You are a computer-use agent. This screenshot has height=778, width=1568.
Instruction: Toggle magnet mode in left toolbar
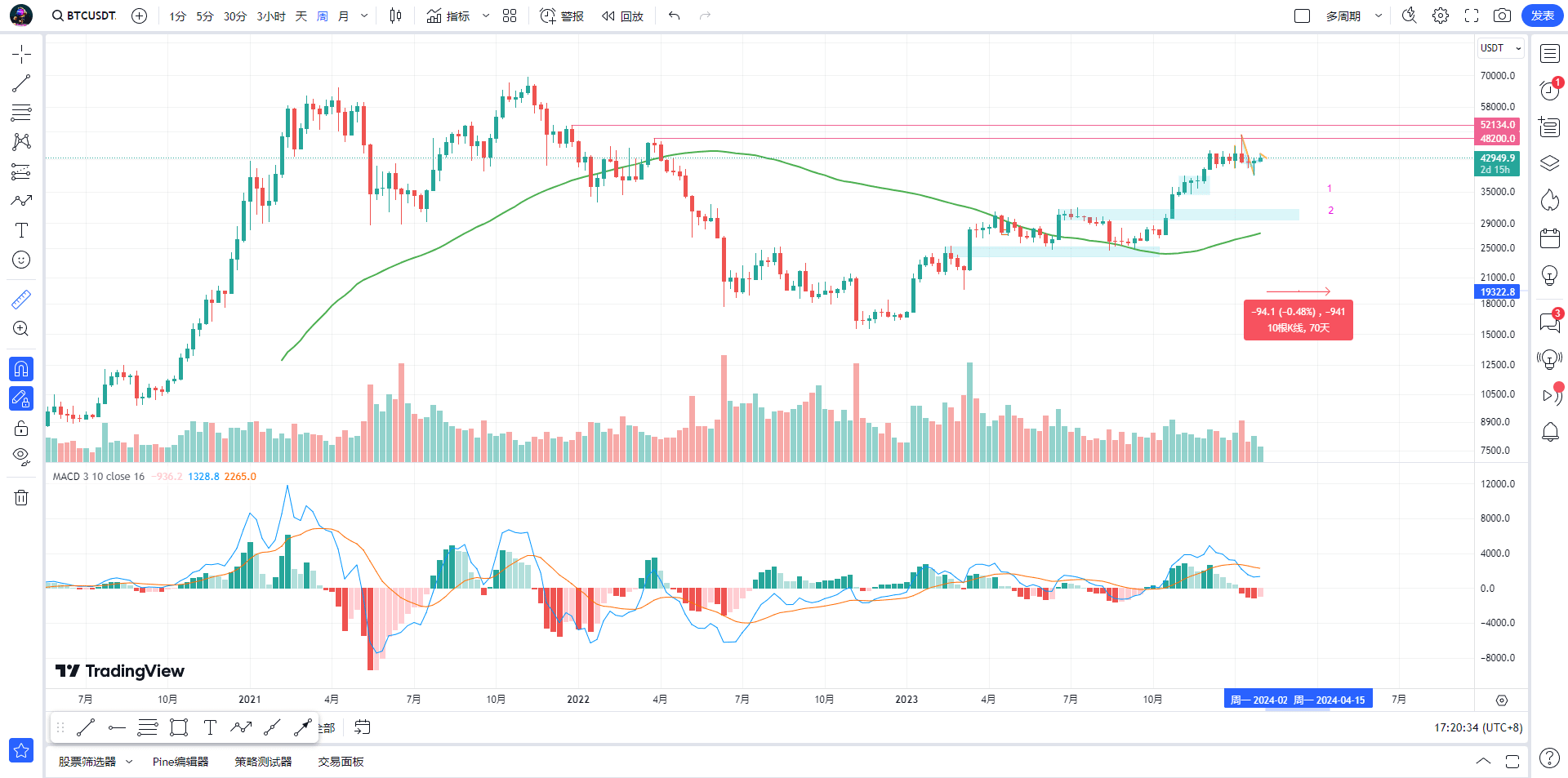click(x=21, y=369)
